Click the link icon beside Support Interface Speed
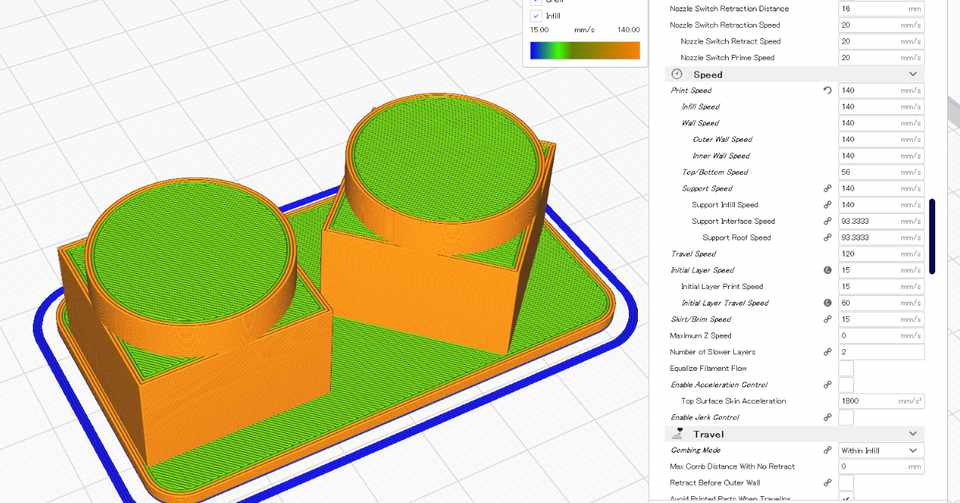This screenshot has height=503, width=960. 827,222
